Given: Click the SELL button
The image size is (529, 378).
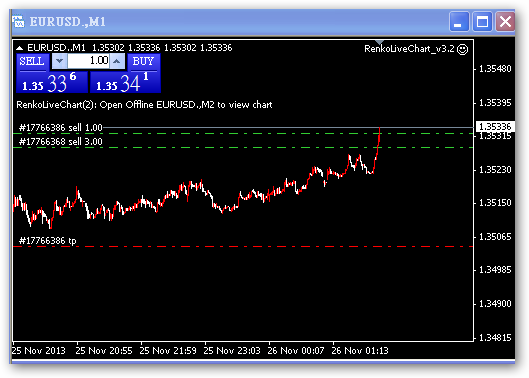Looking at the screenshot, I should pos(32,61).
